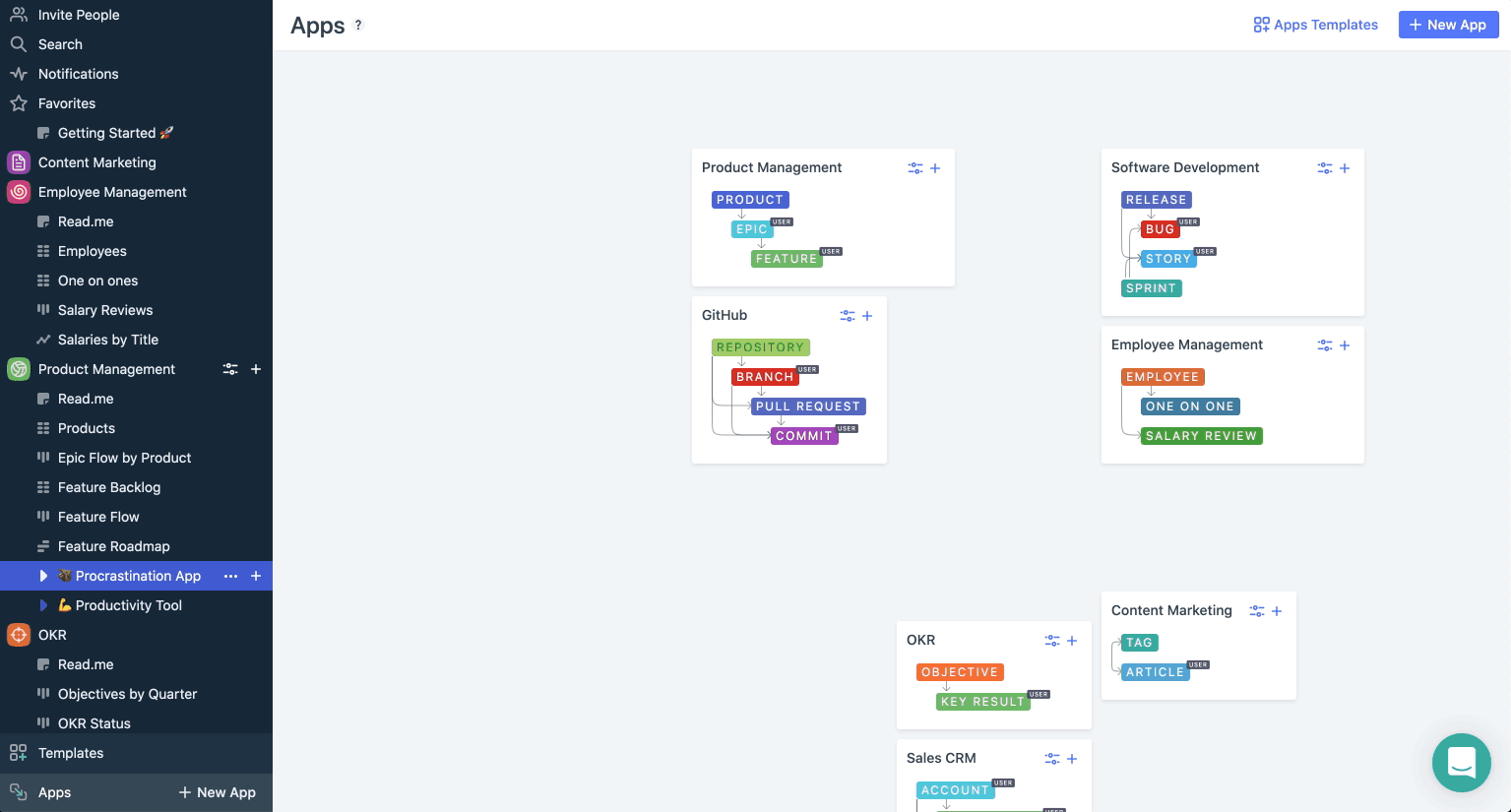The image size is (1511, 812).
Task: Open the Procrastination App options menu
Action: 229,576
